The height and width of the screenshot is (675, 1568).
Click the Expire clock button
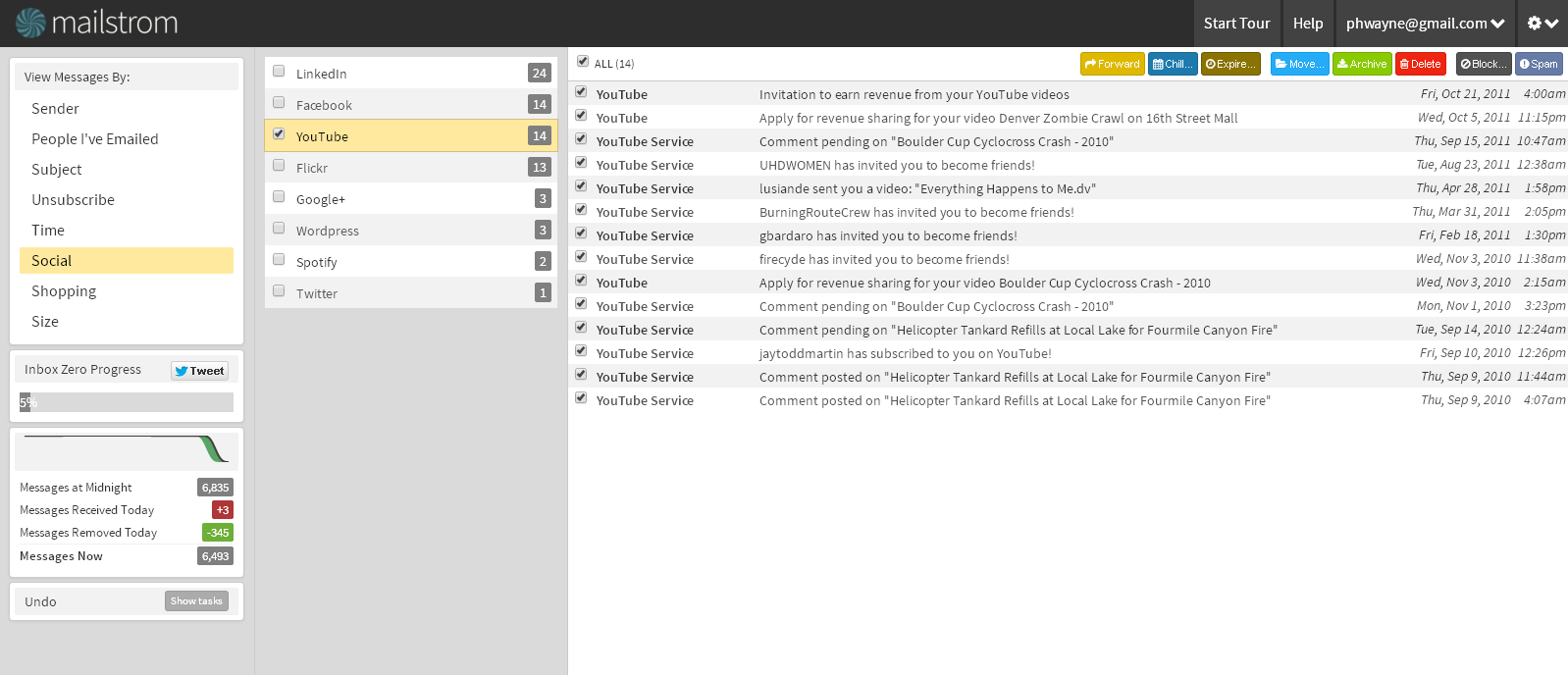point(1230,64)
